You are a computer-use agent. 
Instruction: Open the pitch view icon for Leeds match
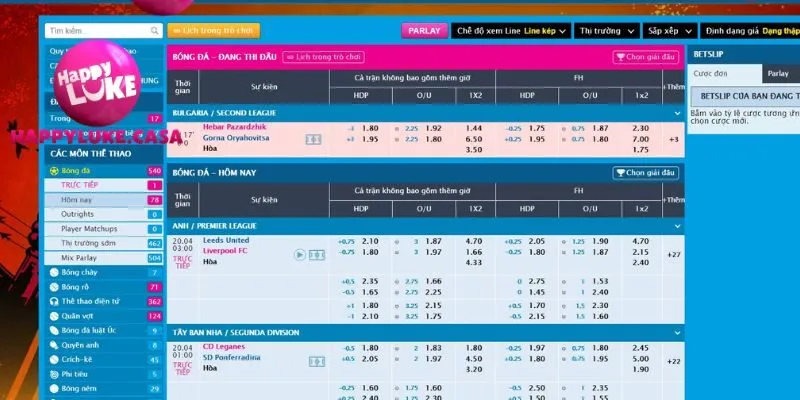click(x=315, y=254)
